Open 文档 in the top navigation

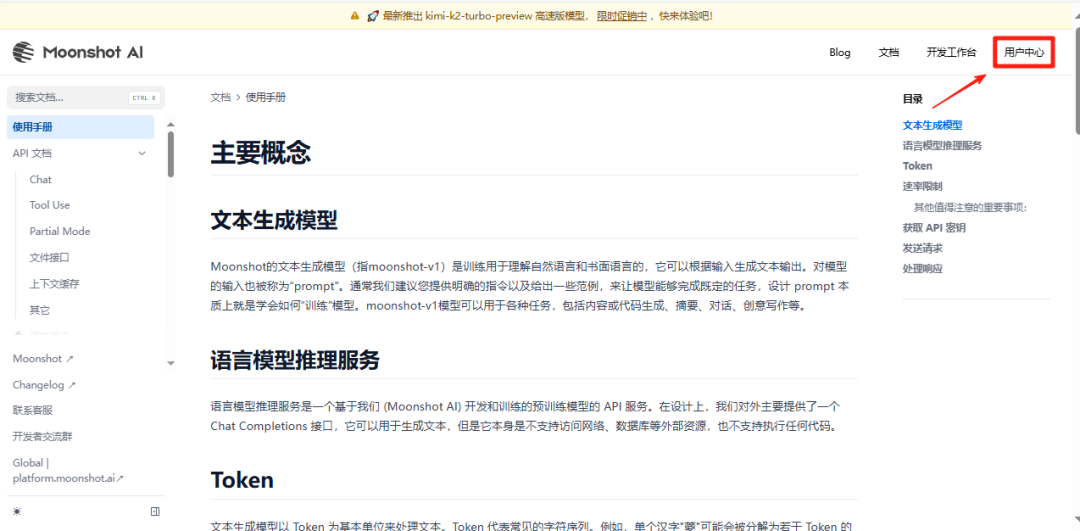(x=889, y=52)
